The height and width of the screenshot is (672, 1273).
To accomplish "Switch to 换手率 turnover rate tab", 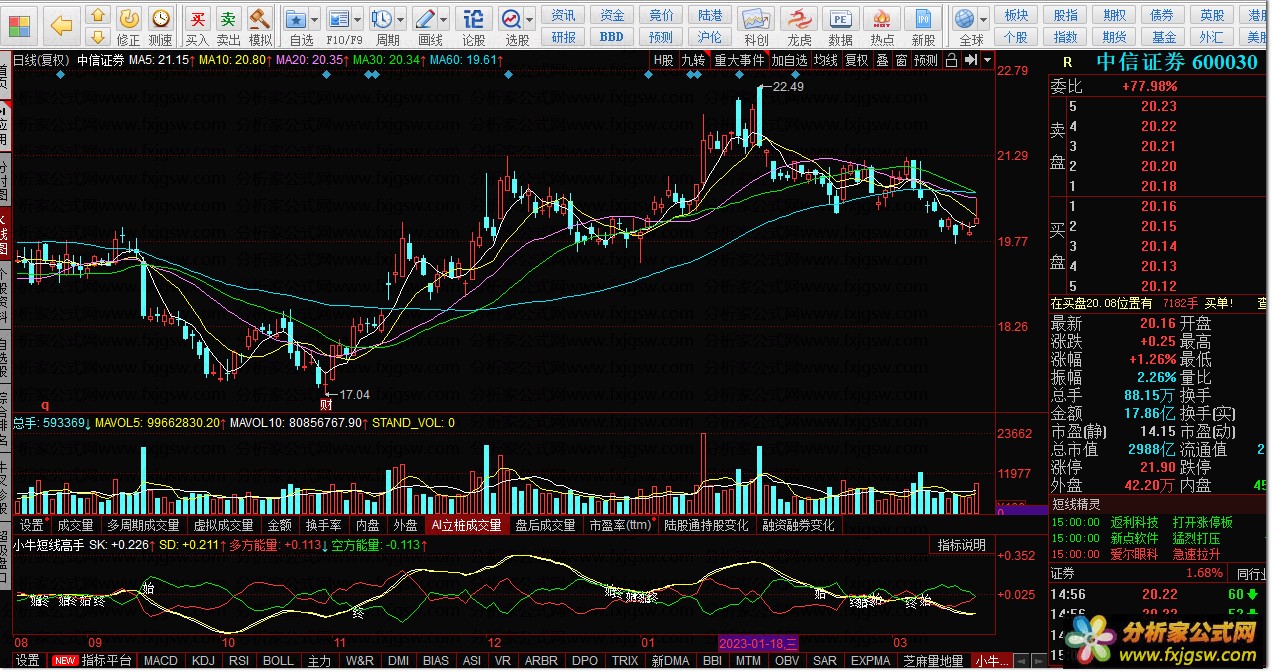I will [324, 525].
